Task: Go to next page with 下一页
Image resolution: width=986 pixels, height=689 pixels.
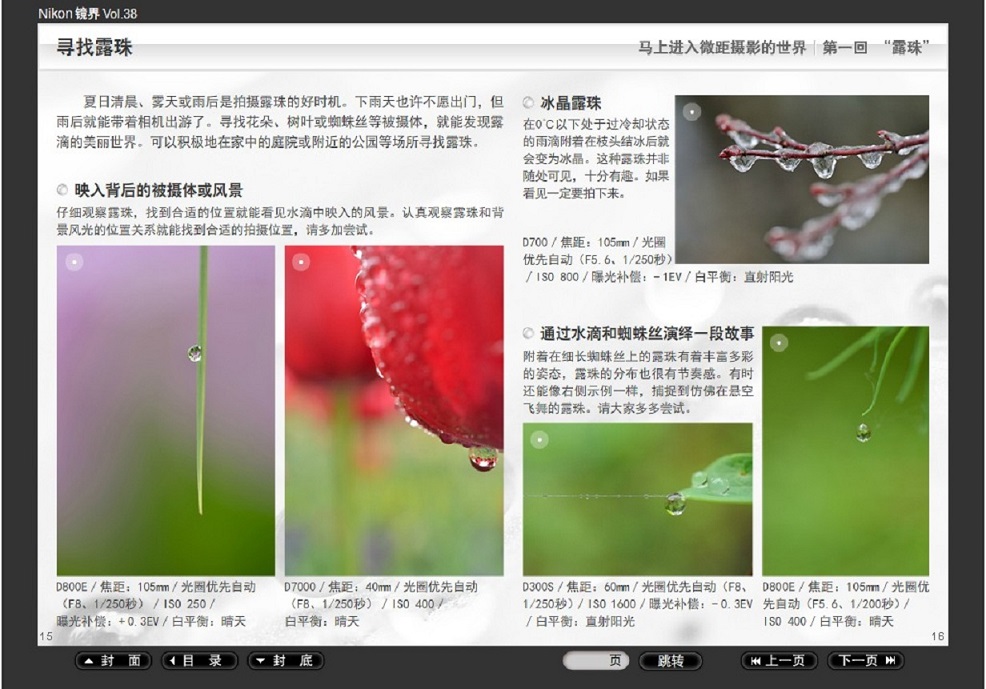Action: click(865, 661)
